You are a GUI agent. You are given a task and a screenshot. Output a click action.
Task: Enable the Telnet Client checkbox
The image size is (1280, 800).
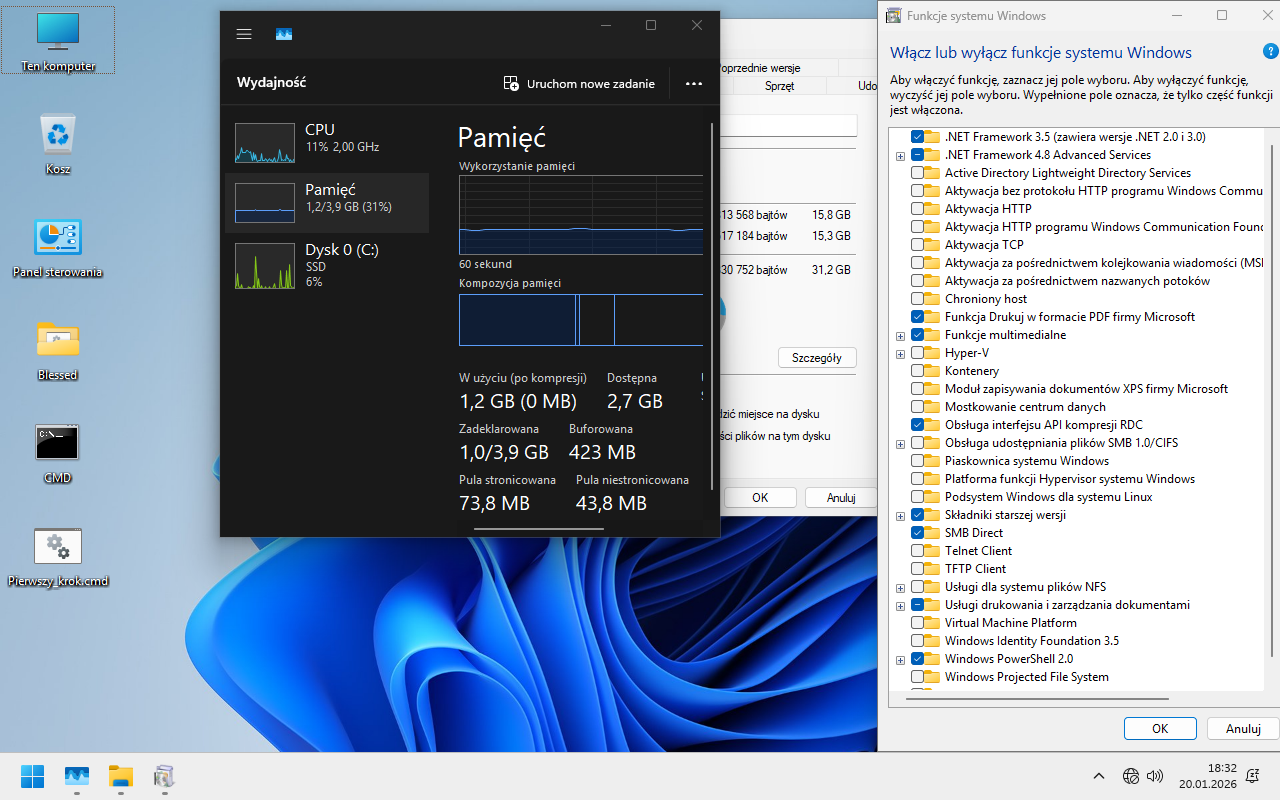point(918,551)
